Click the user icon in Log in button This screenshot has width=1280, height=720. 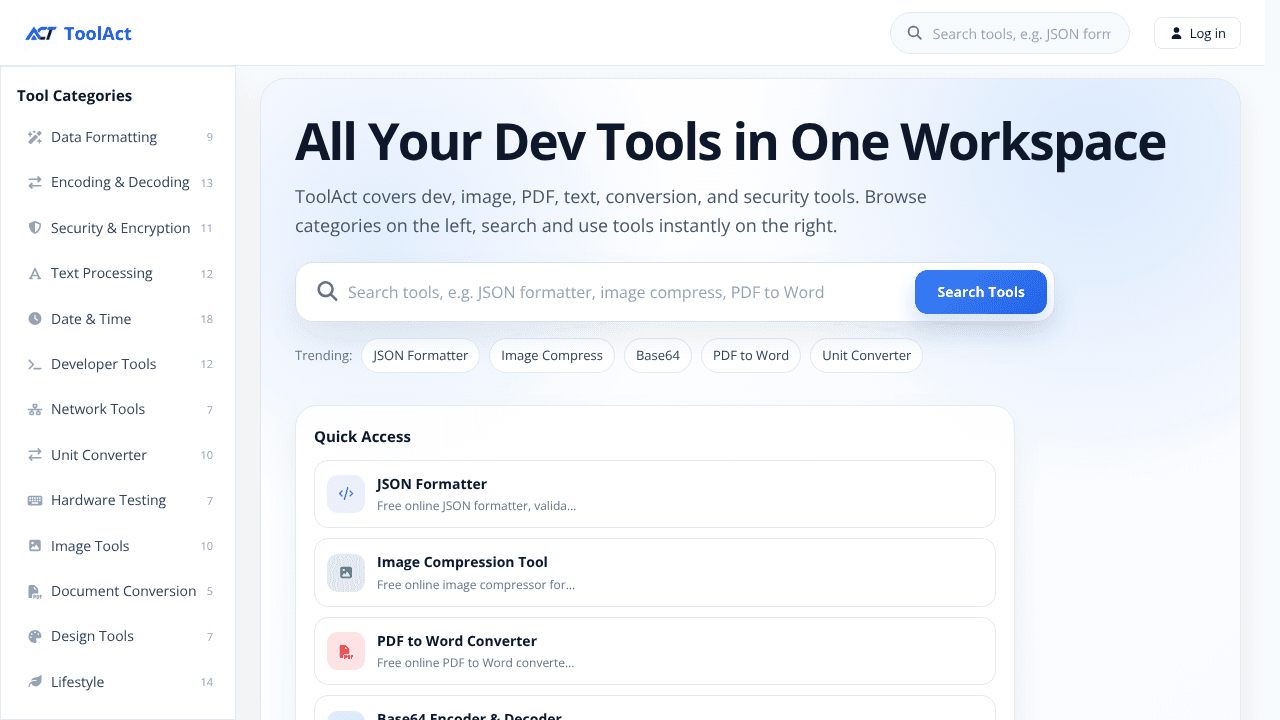[1176, 33]
